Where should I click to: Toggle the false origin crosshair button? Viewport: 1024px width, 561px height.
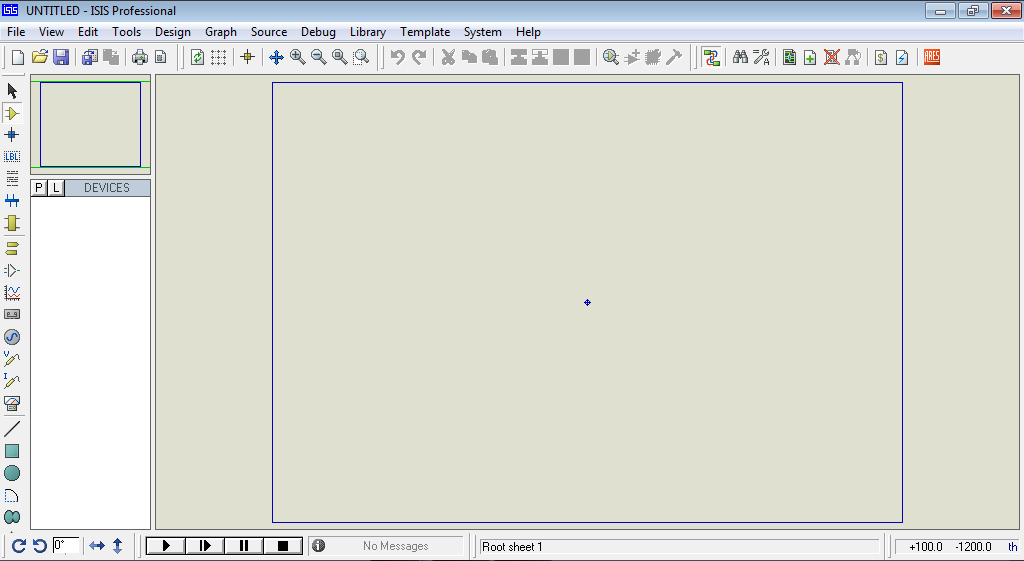coord(248,57)
